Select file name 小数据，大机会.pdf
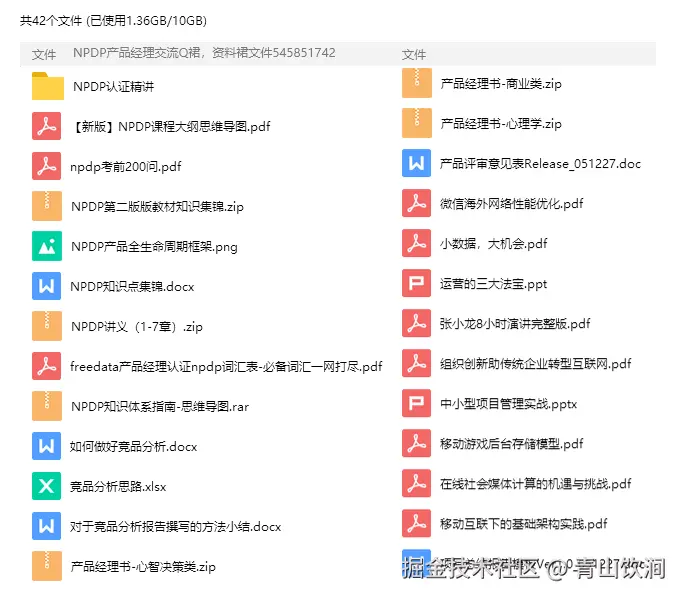Screen dimensions: 684x599 pyautogui.click(x=493, y=243)
